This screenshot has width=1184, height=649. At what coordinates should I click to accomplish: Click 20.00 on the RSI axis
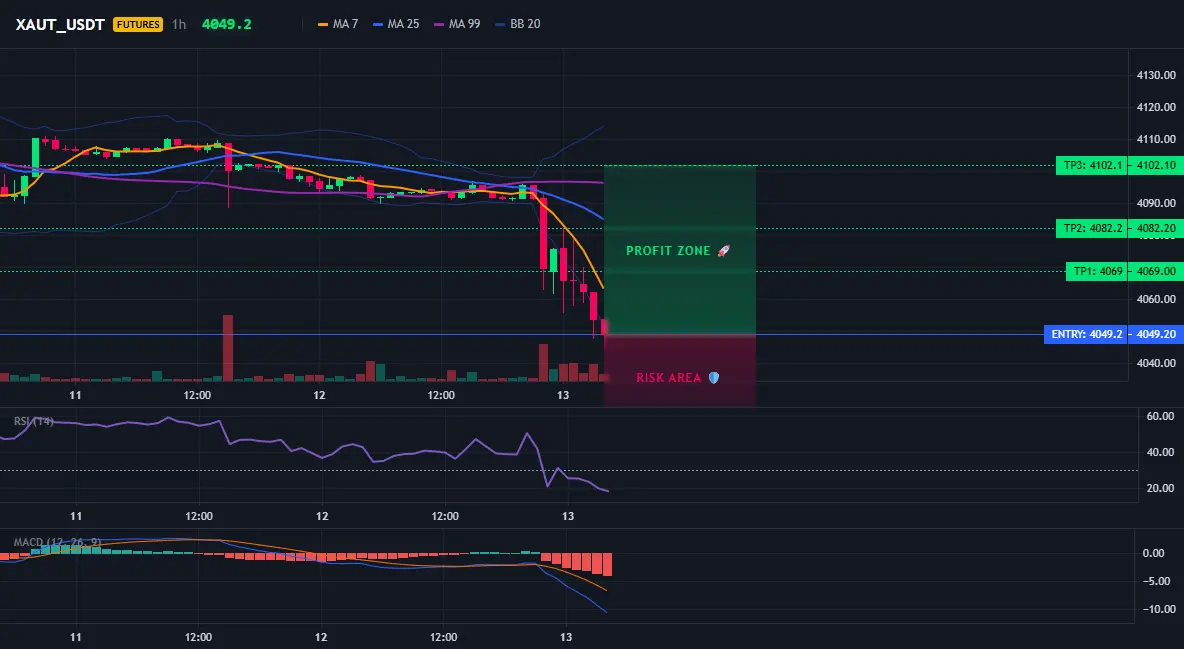[1160, 488]
